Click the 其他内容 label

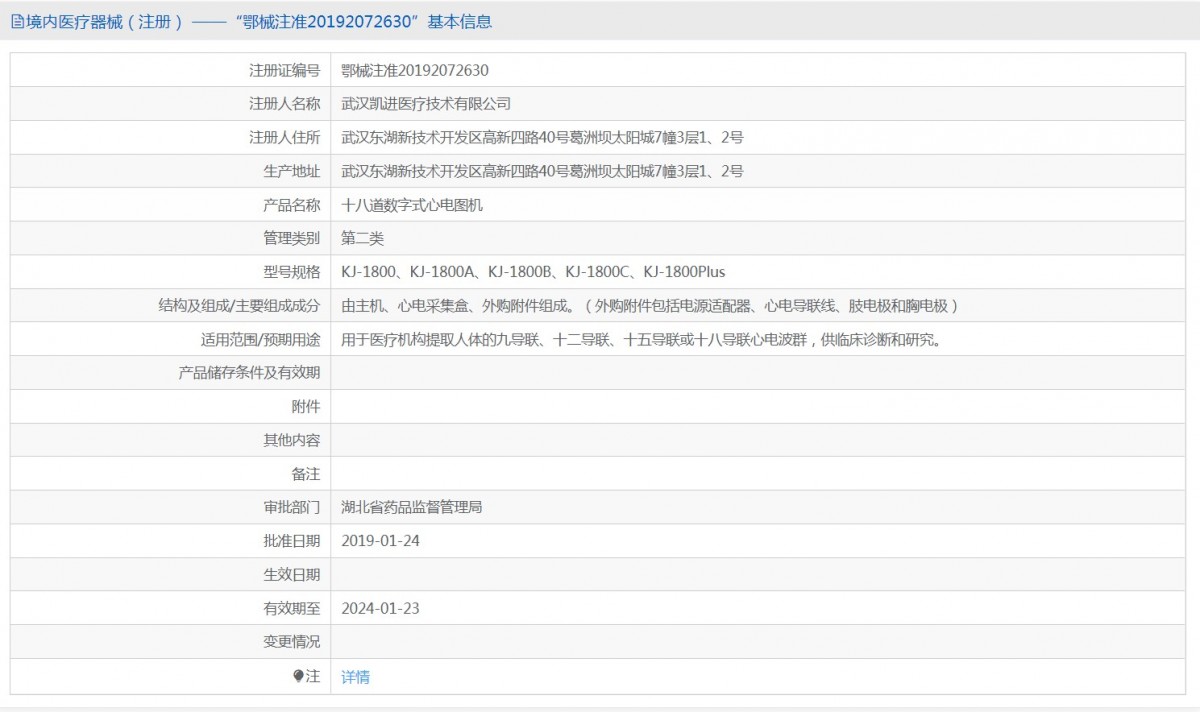click(292, 440)
